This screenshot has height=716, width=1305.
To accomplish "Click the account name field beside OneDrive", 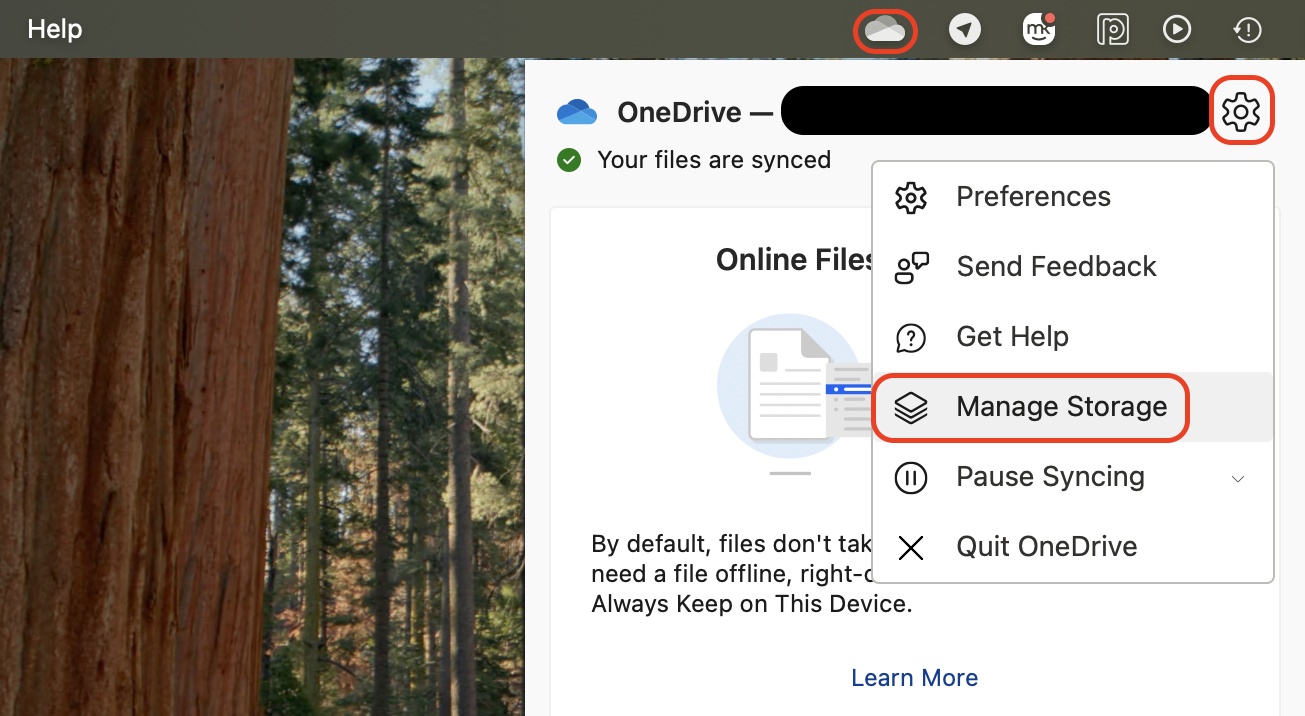I will 995,110.
